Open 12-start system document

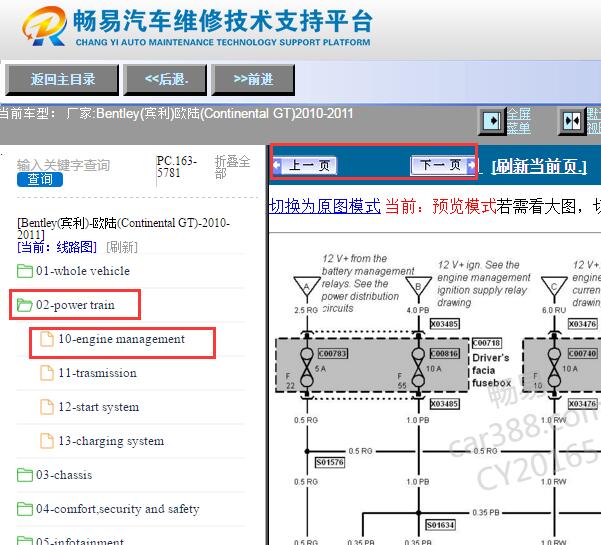click(99, 407)
